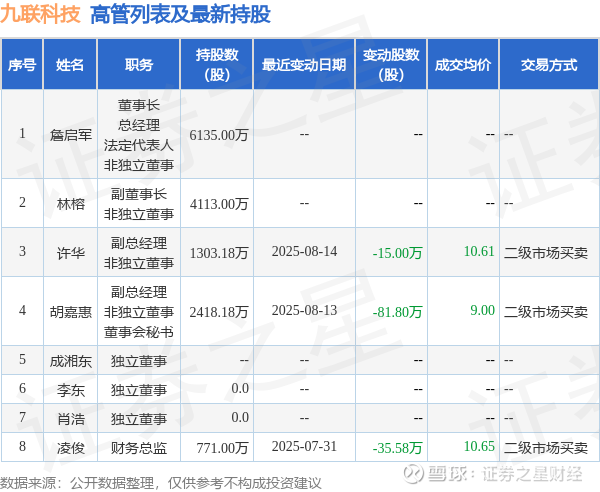Click the 数据来源 disclaimer text
The width and height of the screenshot is (600, 492).
[161, 483]
